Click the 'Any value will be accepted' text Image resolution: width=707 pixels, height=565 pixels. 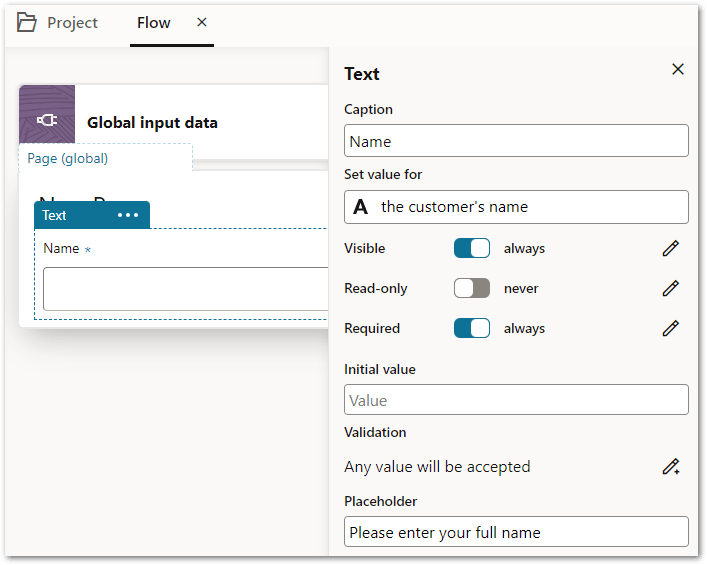(437, 467)
